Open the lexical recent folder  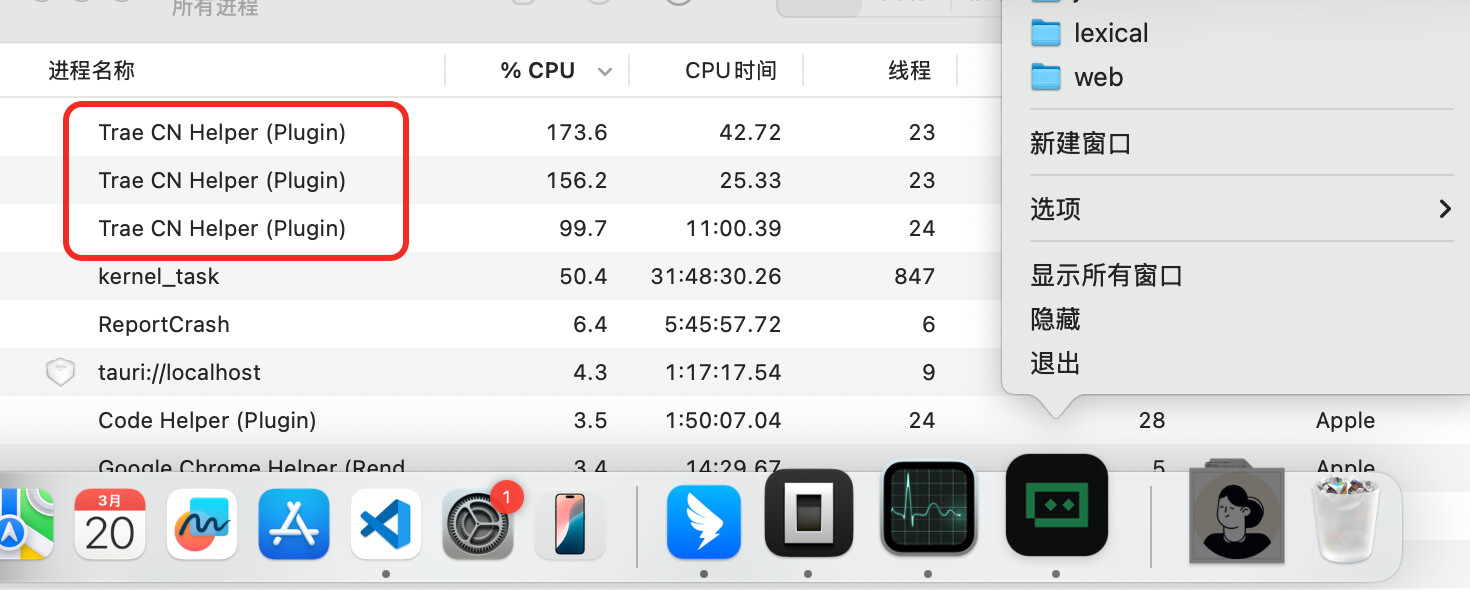pyautogui.click(x=1110, y=33)
